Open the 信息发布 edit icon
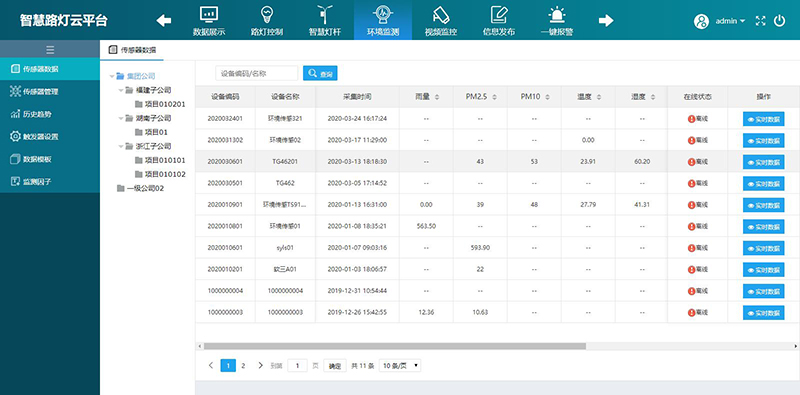The width and height of the screenshot is (800, 395). 498,14
